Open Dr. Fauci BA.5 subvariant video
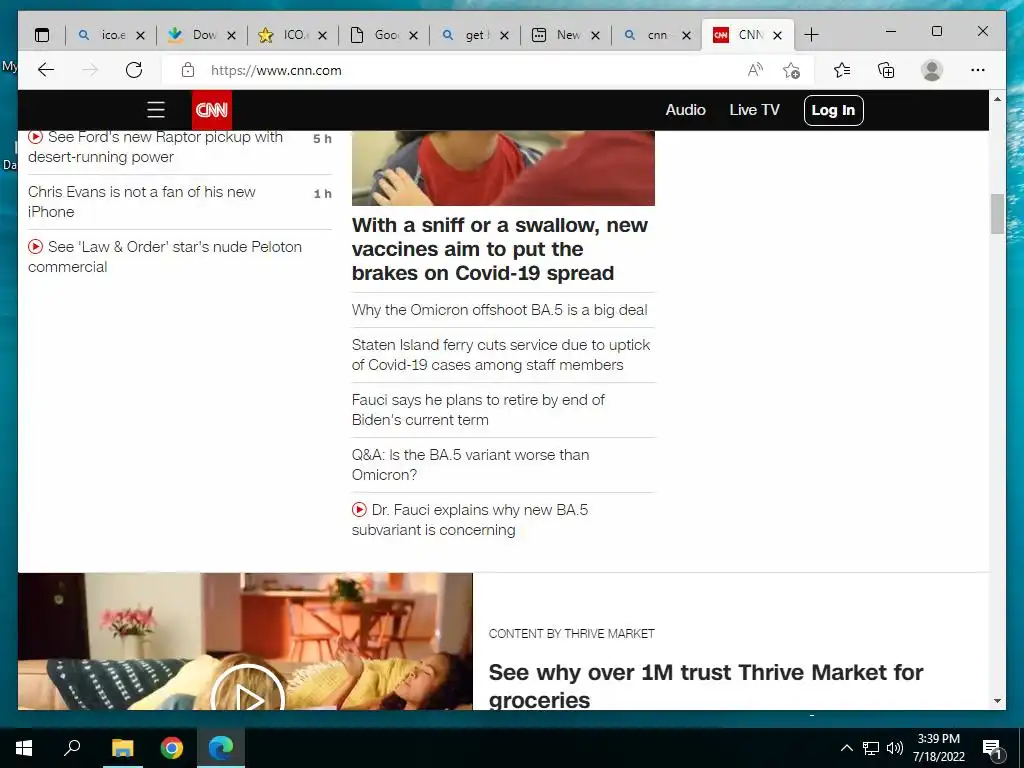The height and width of the screenshot is (768, 1024). [x=470, y=519]
